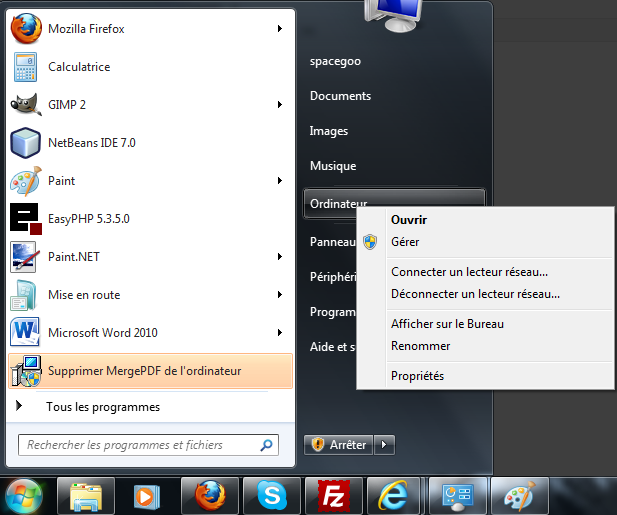This screenshot has width=617, height=515.
Task: Expand GIMP 2 recent files arrow
Action: pos(280,105)
